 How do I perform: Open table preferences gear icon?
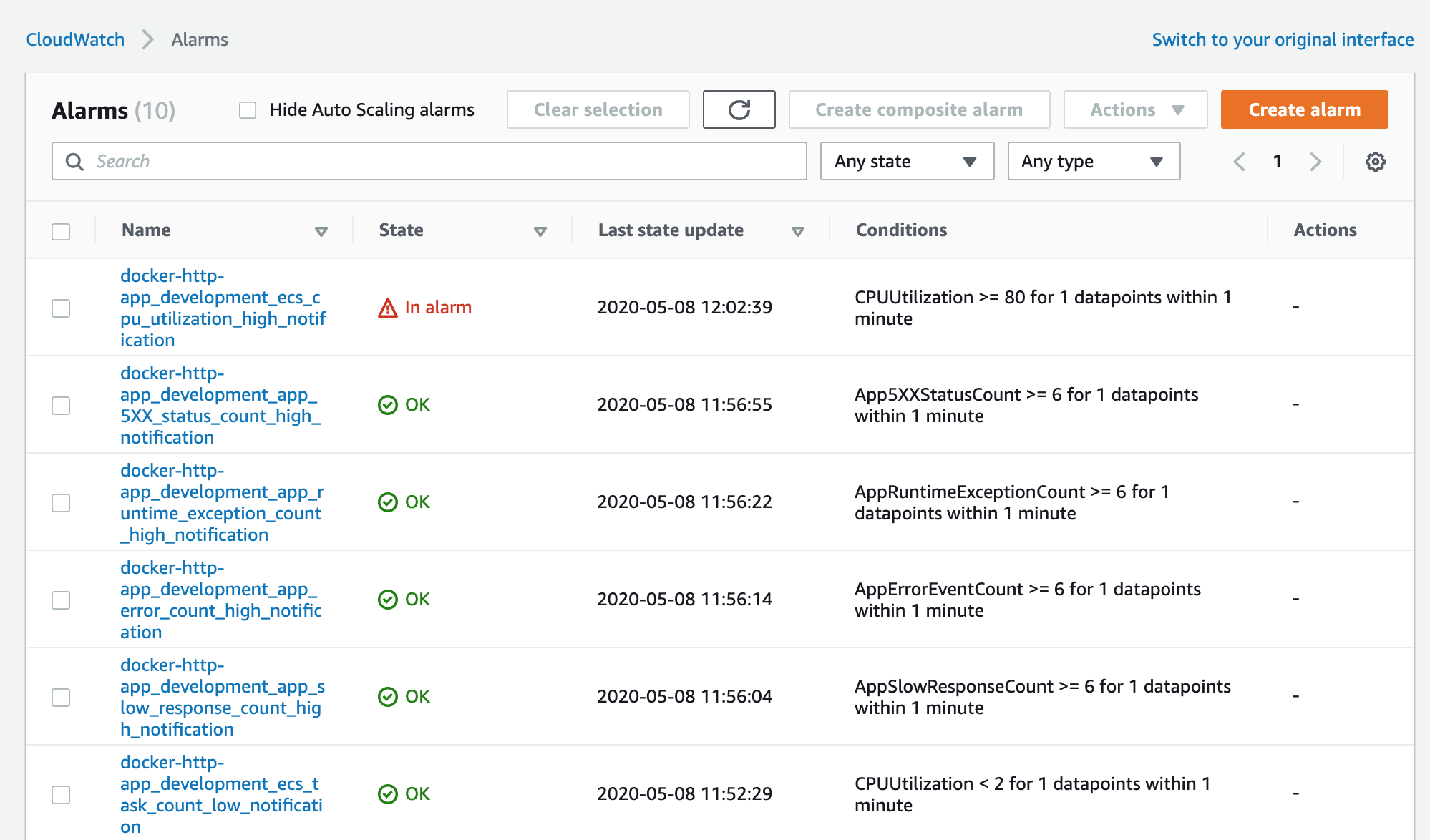[1375, 162]
